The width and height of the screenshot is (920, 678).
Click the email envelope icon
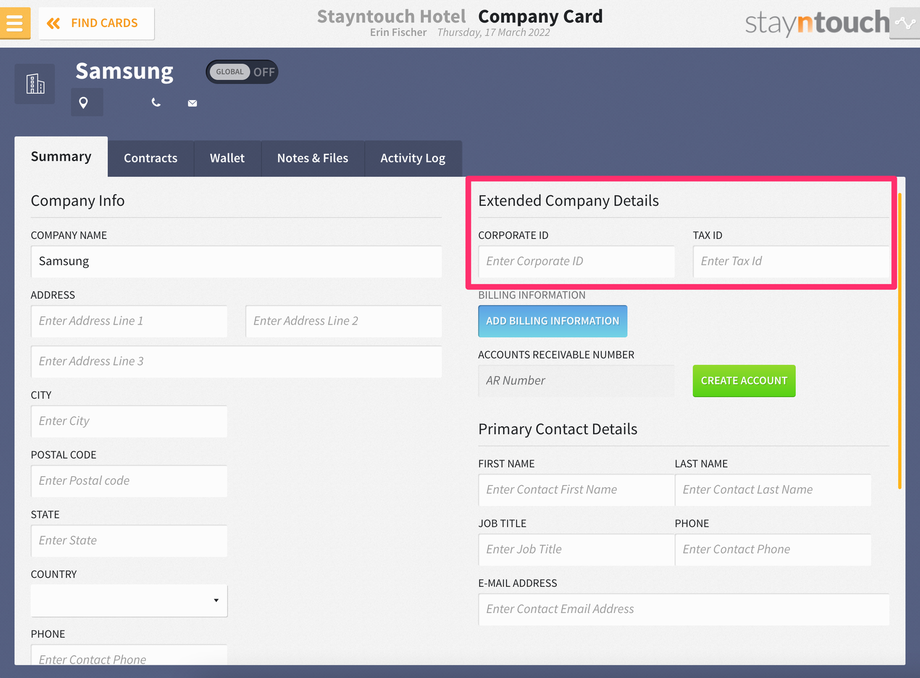[x=192, y=103]
